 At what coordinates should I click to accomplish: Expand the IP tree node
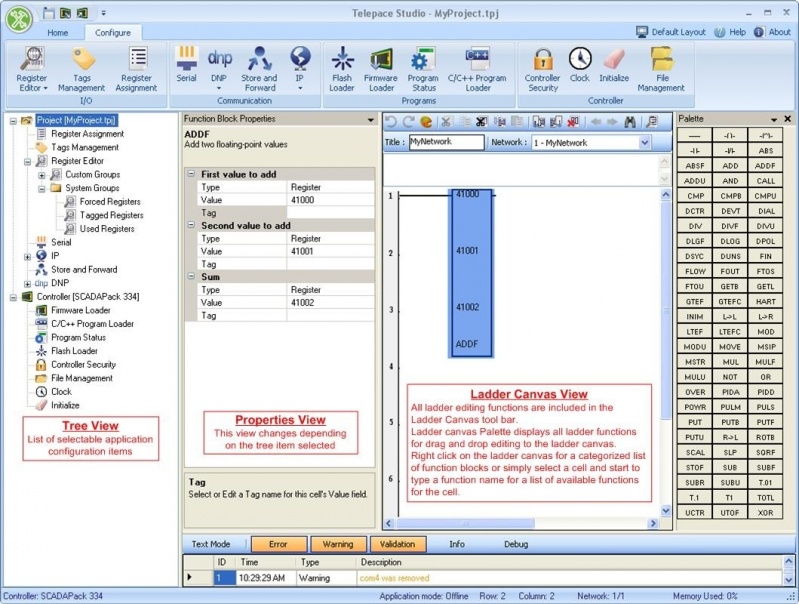pos(28,257)
